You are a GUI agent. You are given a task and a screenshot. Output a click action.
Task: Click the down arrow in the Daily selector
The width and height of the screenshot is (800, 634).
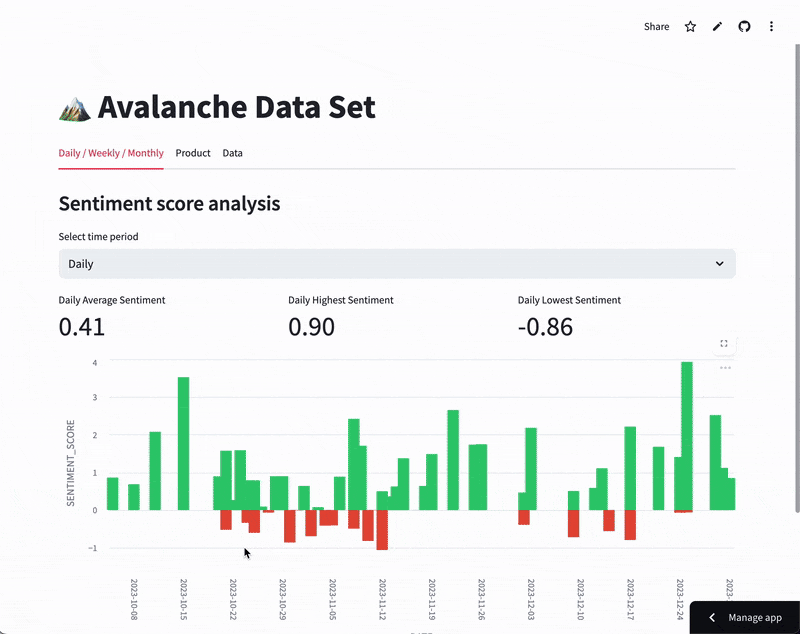719,264
